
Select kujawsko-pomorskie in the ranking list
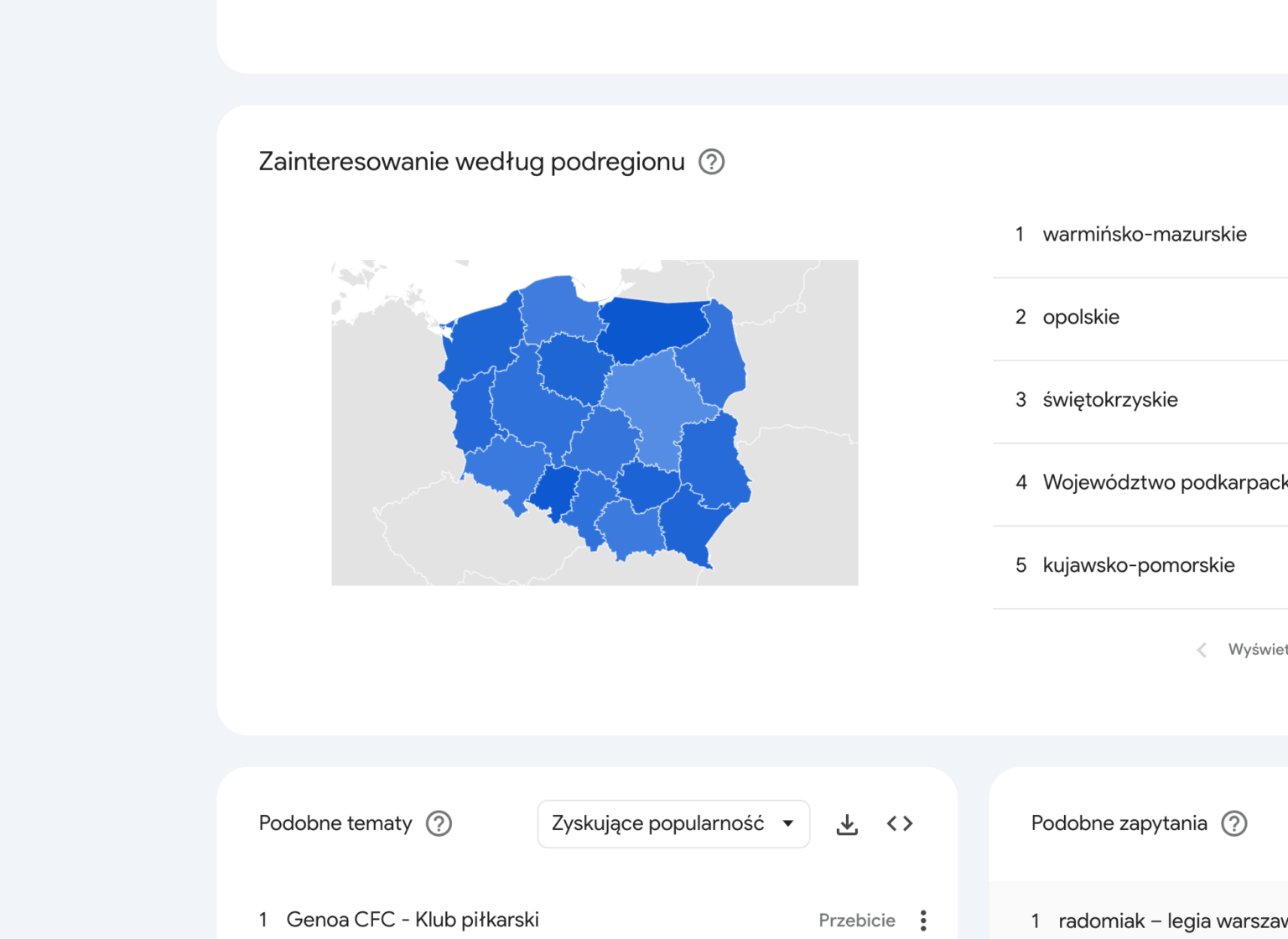pos(1139,565)
